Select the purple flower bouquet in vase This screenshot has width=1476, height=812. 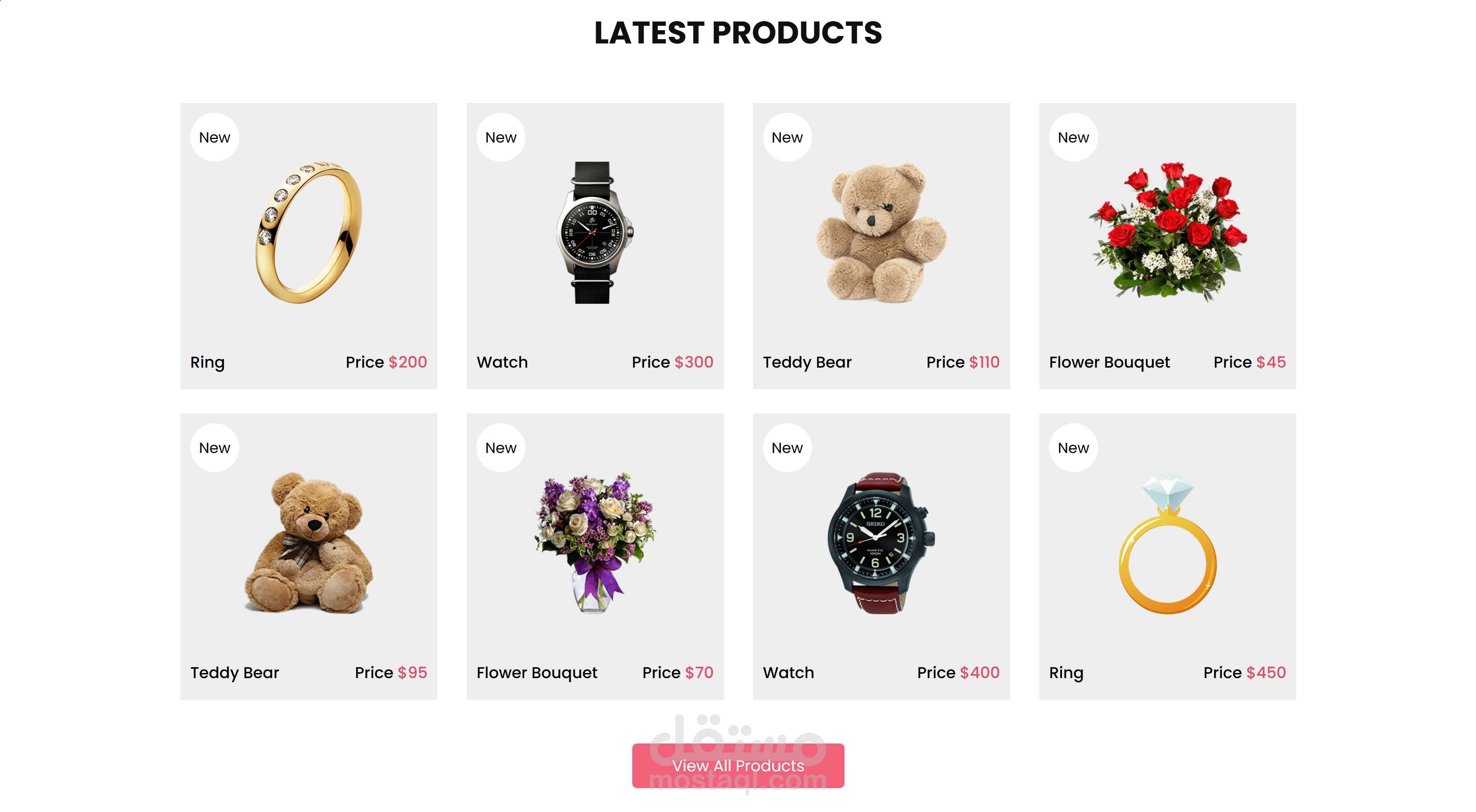(x=595, y=543)
